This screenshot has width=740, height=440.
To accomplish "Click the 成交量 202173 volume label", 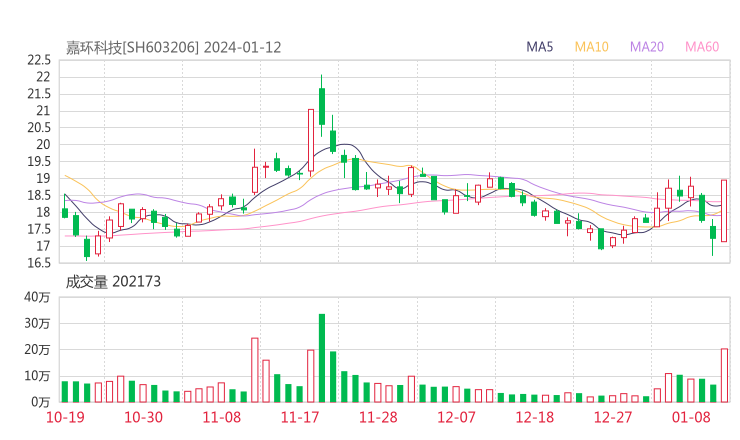I will tap(113, 282).
